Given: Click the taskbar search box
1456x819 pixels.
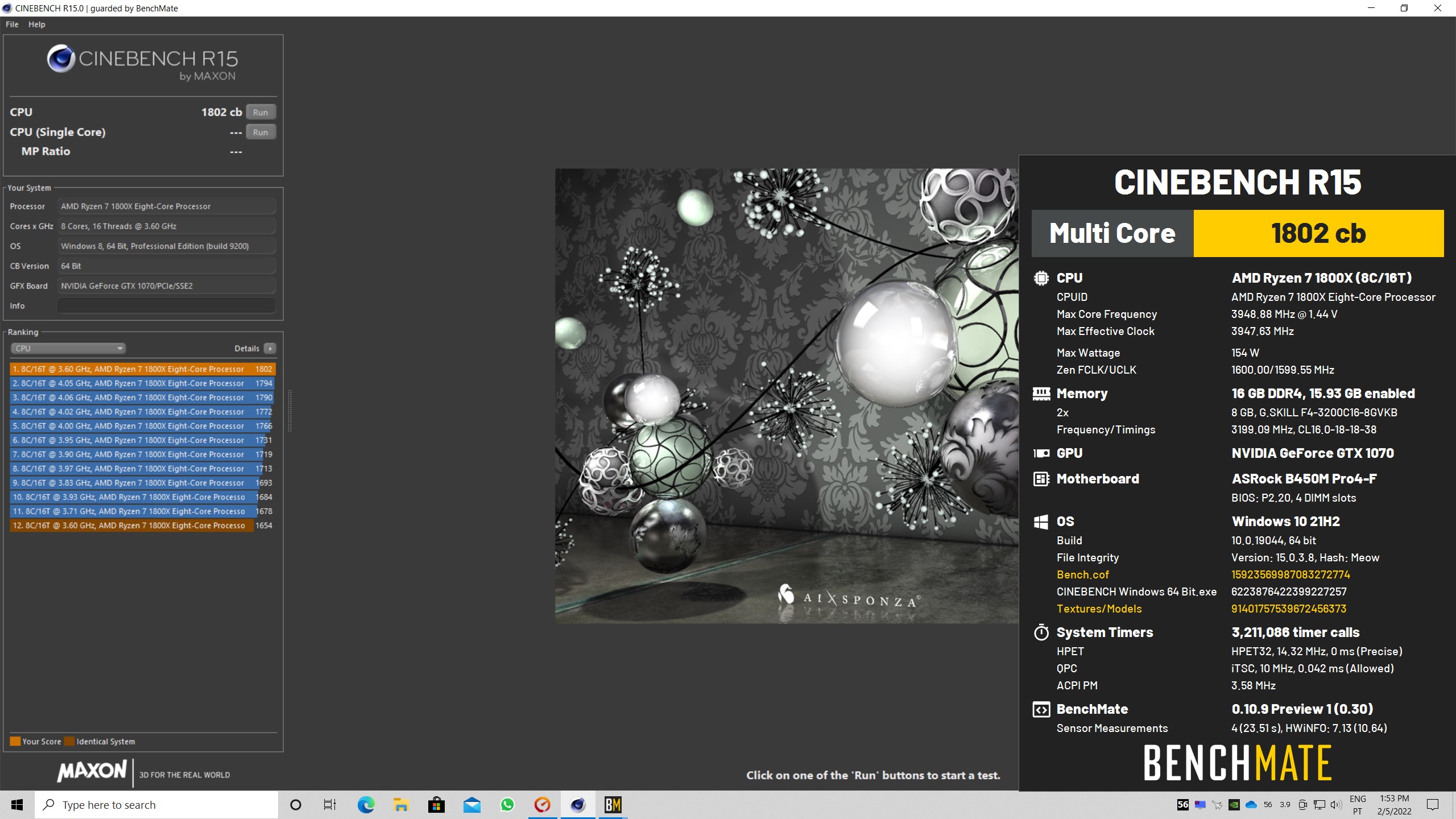Looking at the screenshot, I should [156, 805].
